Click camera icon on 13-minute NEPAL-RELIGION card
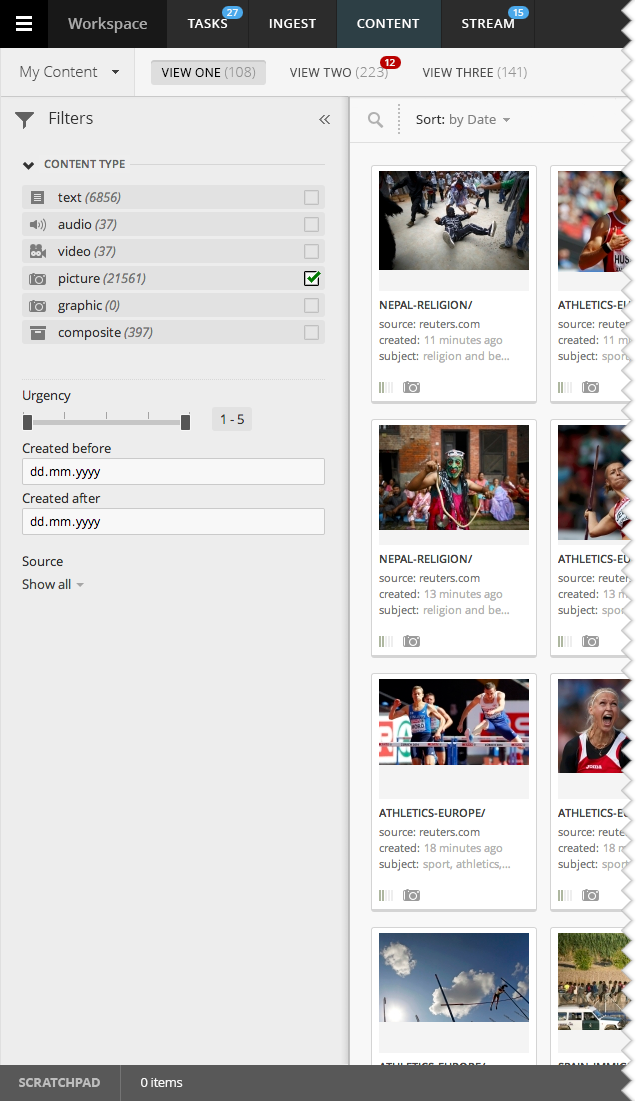The image size is (640, 1101). [412, 641]
